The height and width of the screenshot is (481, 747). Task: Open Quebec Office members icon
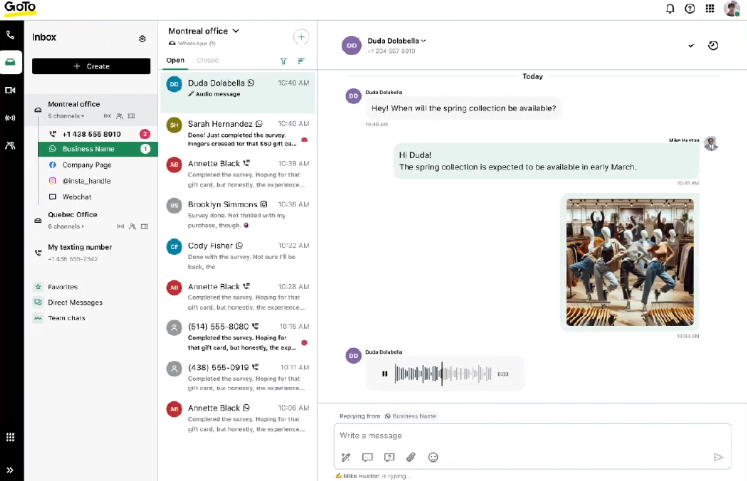pyautogui.click(x=132, y=227)
